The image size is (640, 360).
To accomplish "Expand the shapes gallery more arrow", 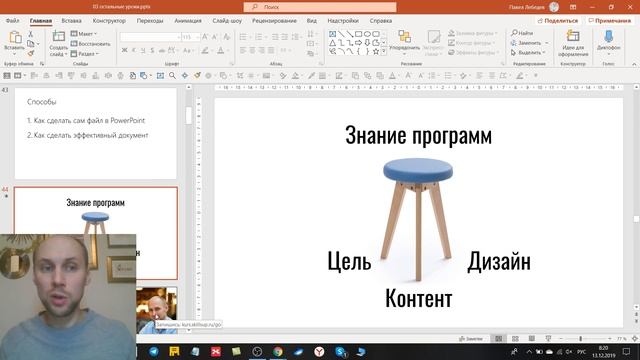I will 384,52.
